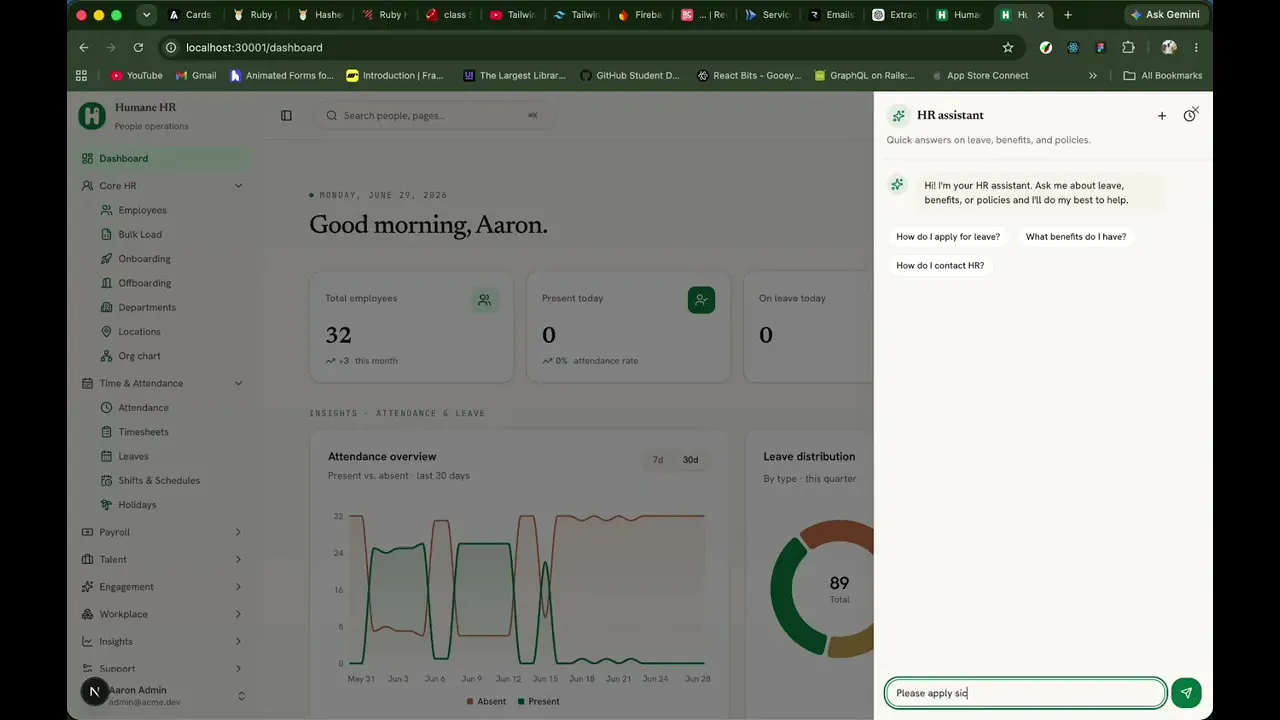Select 30d range on Attendance overview

point(690,460)
